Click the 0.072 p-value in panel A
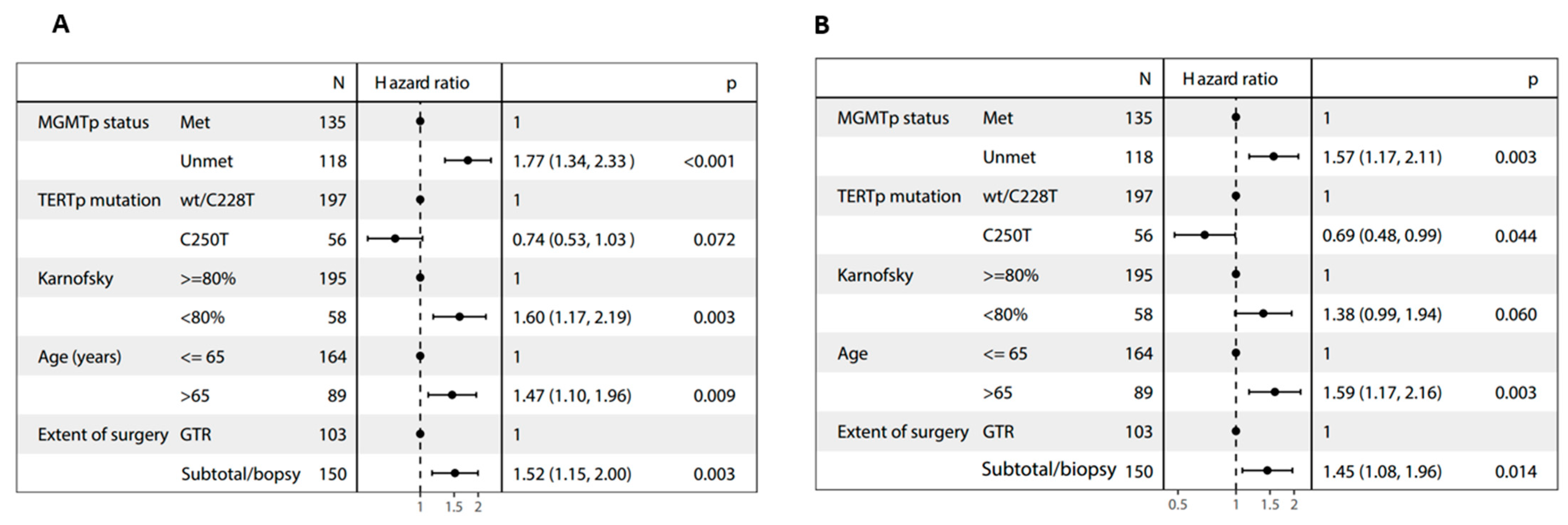This screenshot has height=525, width=1568. [714, 240]
